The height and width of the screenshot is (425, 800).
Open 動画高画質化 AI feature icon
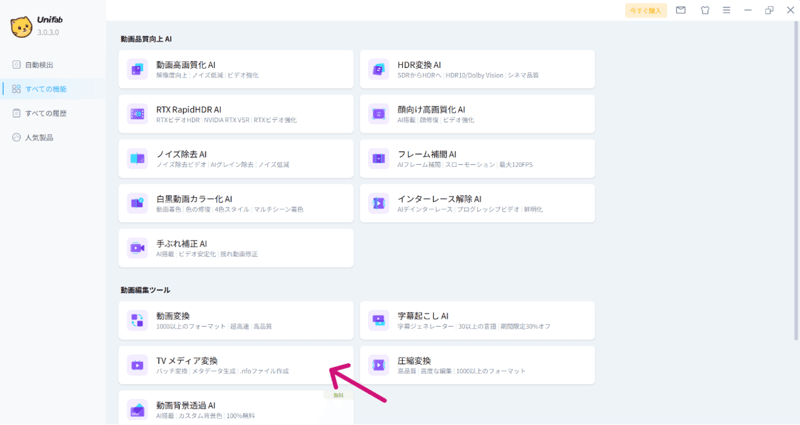137,69
